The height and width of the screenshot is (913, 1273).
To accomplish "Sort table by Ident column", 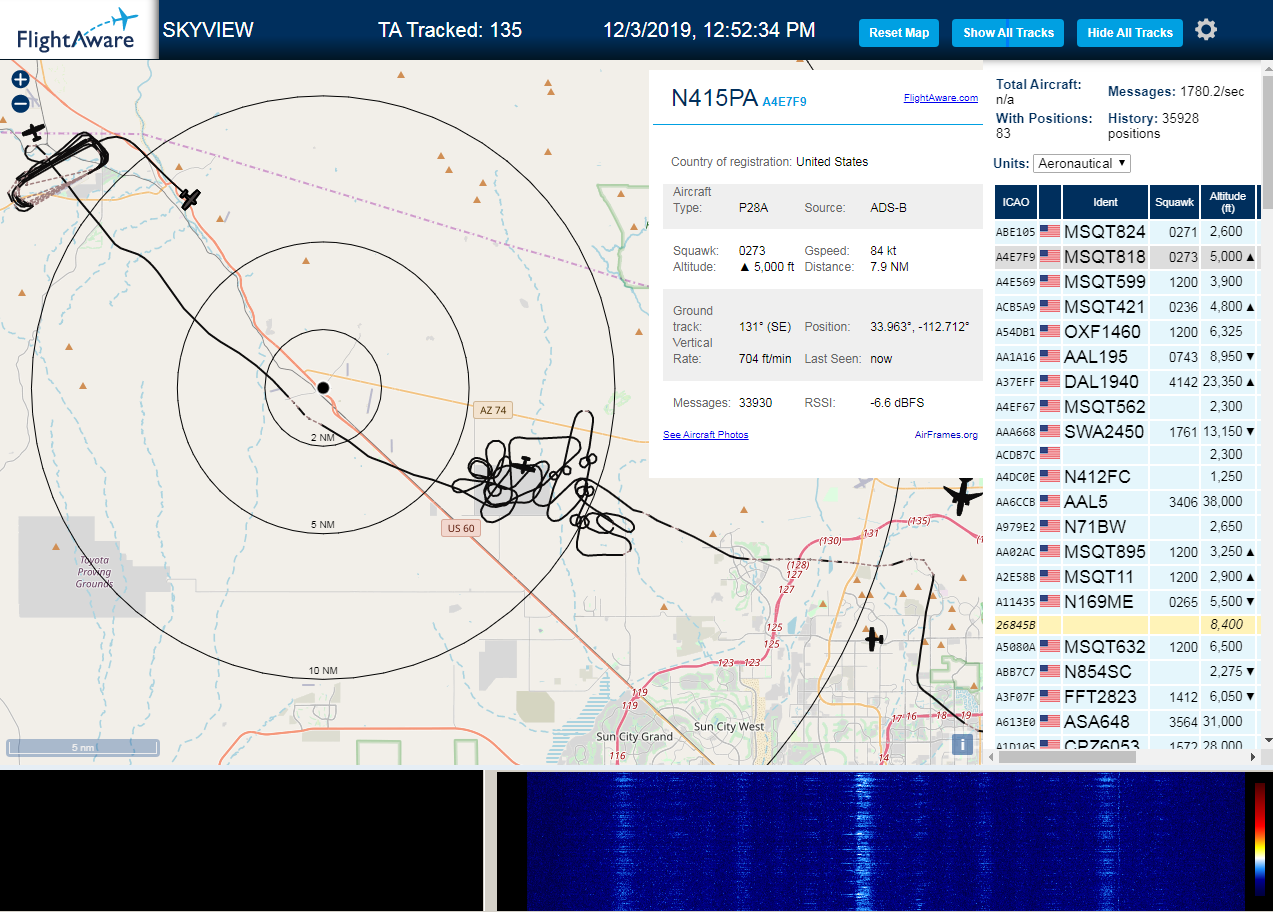I will coord(1105,202).
